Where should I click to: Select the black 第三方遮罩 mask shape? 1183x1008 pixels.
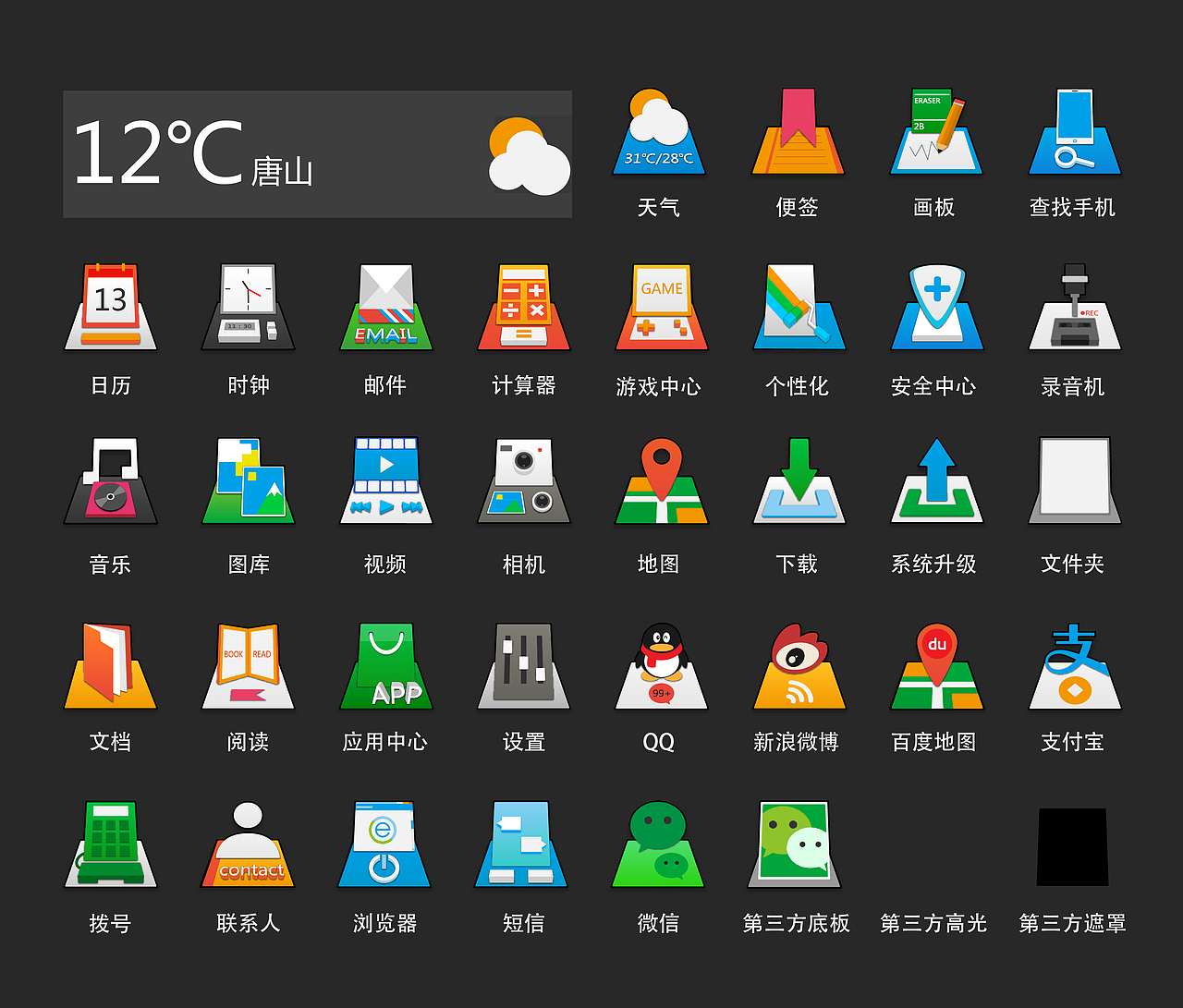point(1073,847)
